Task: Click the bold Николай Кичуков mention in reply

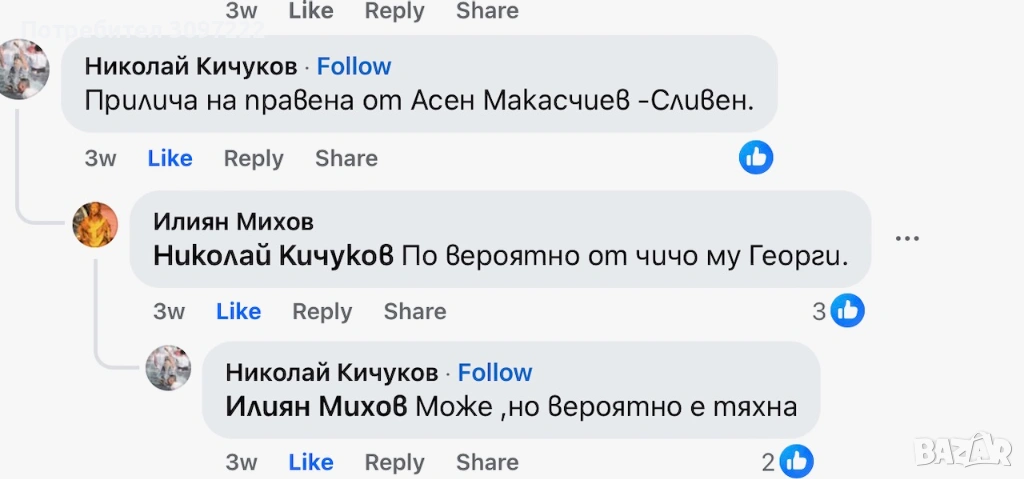Action: pyautogui.click(x=273, y=256)
